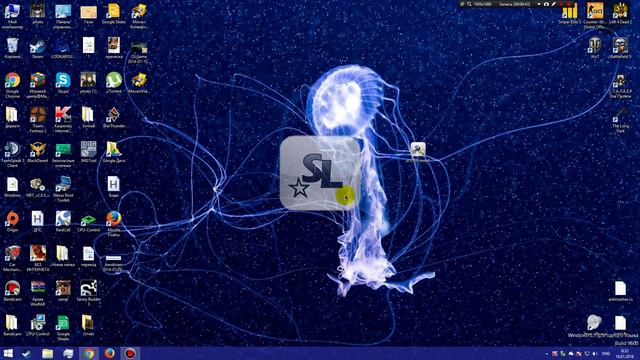
Task: Open File Explorer from the taskbar
Action: click(x=48, y=353)
